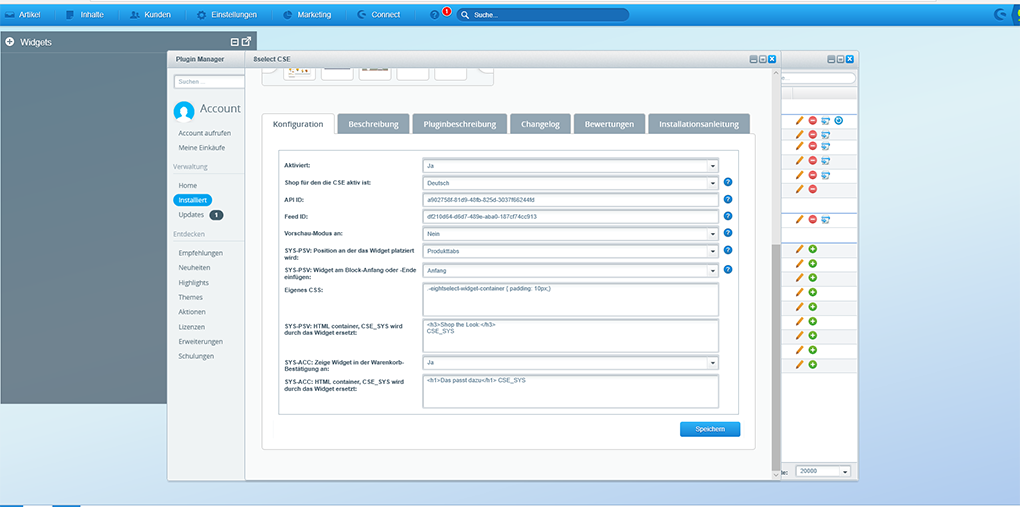
Task: Open the help icon with the red notification badge
Action: tap(435, 15)
